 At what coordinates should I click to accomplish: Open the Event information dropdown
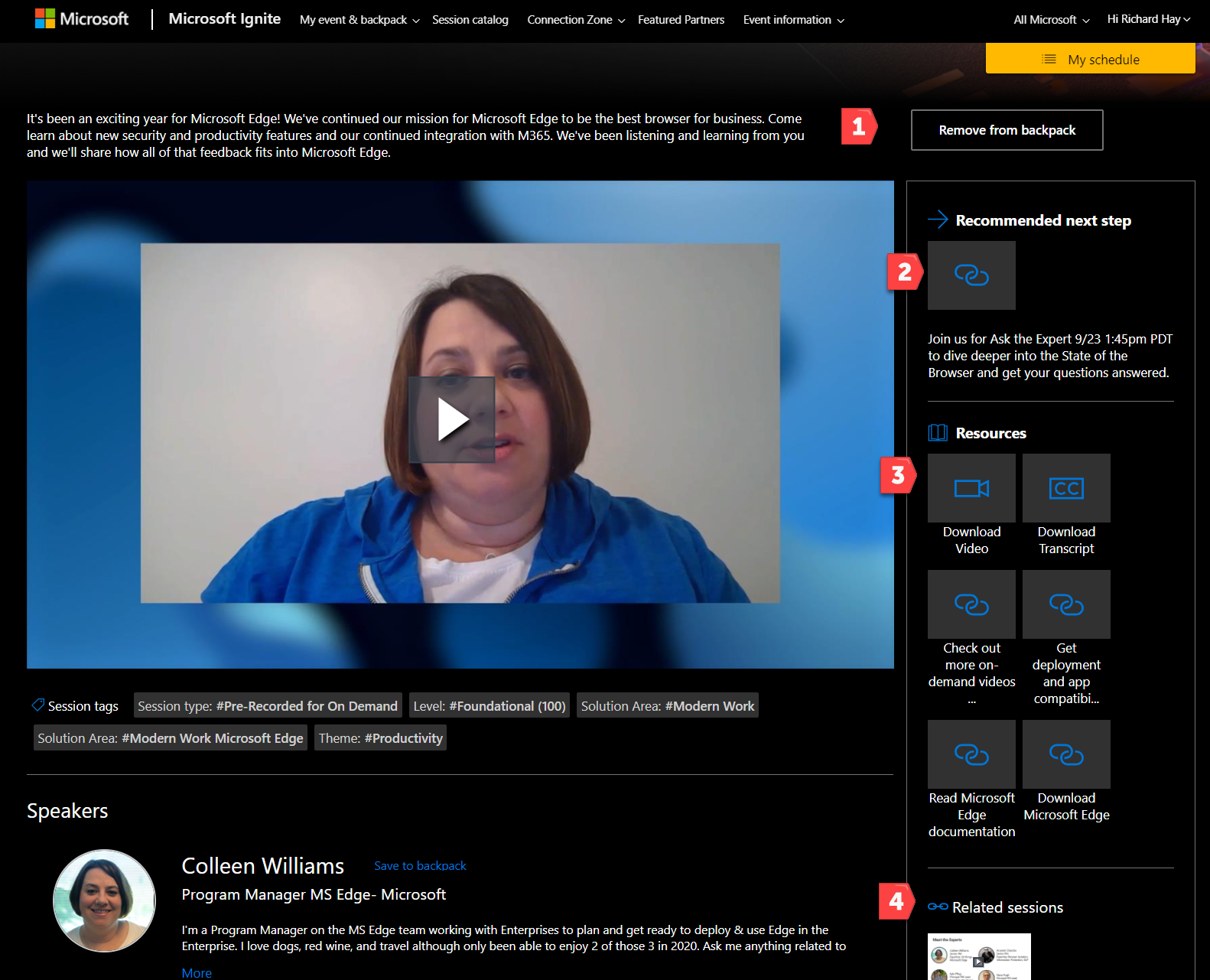pos(793,20)
